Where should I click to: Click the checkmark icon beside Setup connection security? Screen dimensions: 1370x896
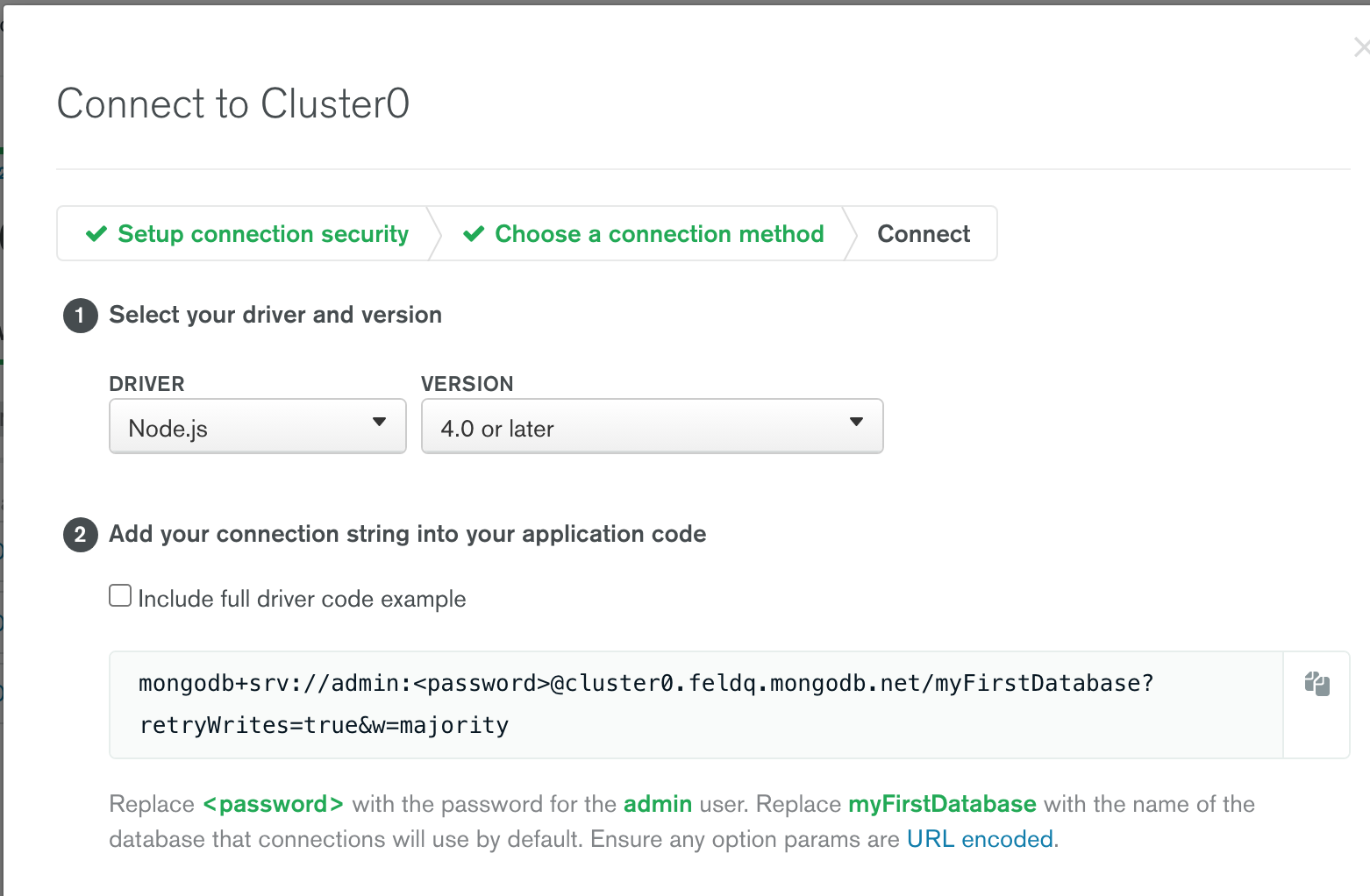[x=96, y=234]
